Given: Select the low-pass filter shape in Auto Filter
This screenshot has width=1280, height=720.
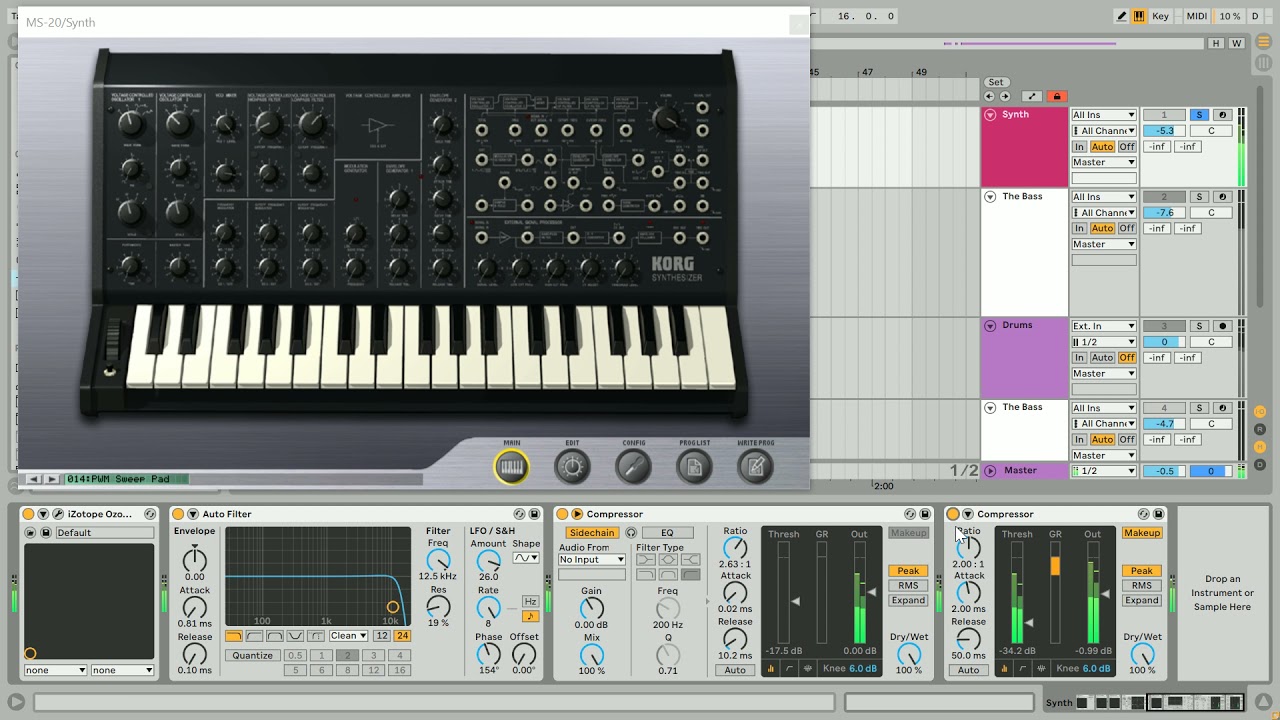Looking at the screenshot, I should pos(233,636).
